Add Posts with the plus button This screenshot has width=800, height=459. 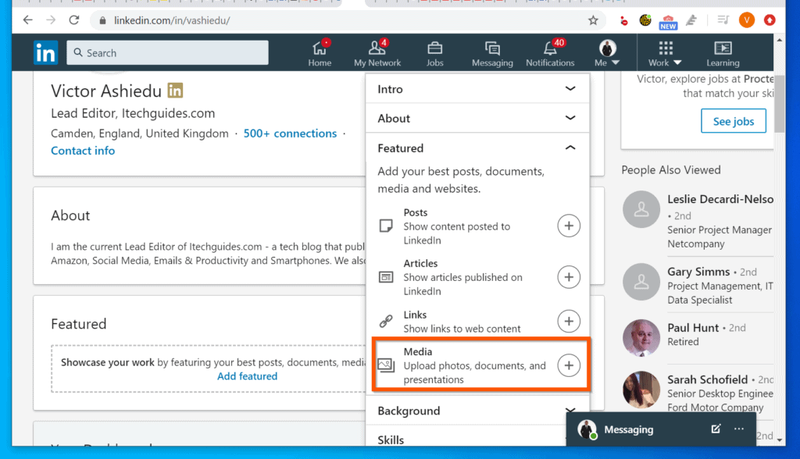coord(568,225)
